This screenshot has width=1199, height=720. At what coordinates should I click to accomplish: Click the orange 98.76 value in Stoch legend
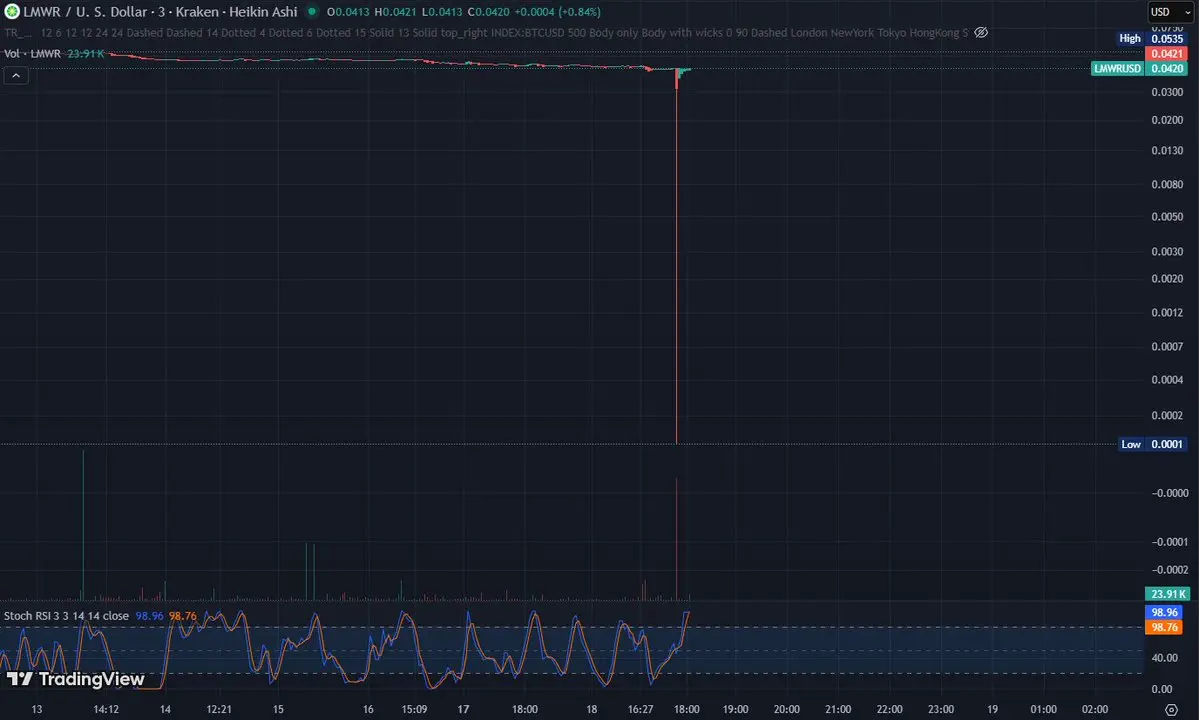click(183, 615)
